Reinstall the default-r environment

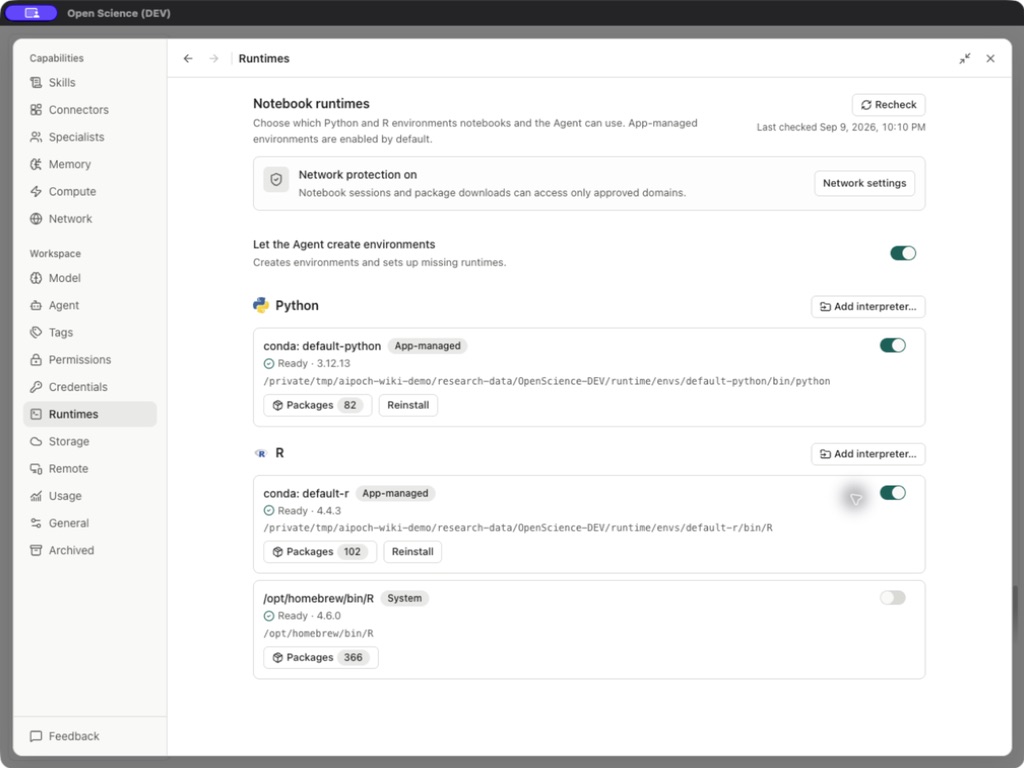413,552
